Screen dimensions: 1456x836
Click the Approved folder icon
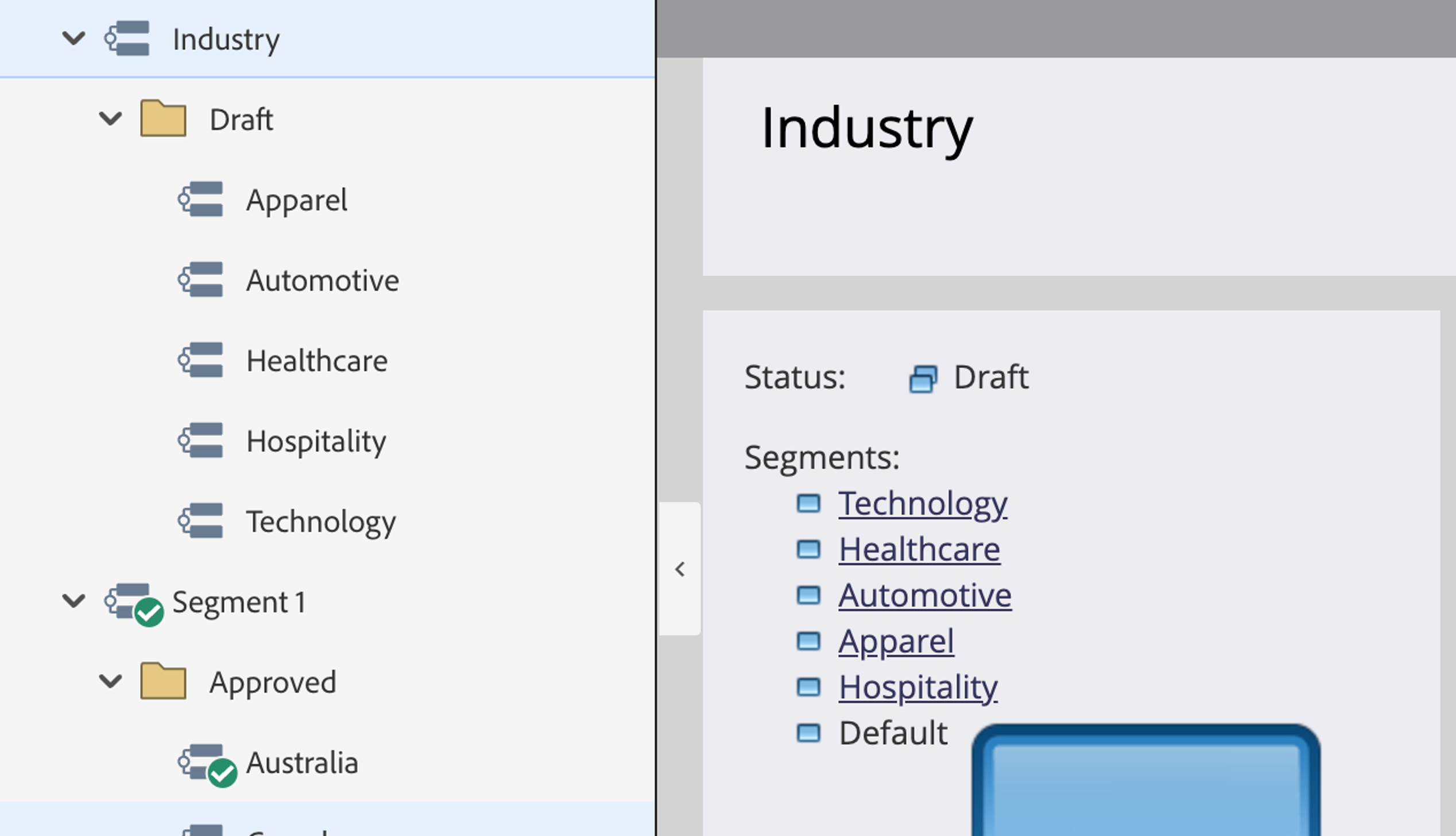163,681
